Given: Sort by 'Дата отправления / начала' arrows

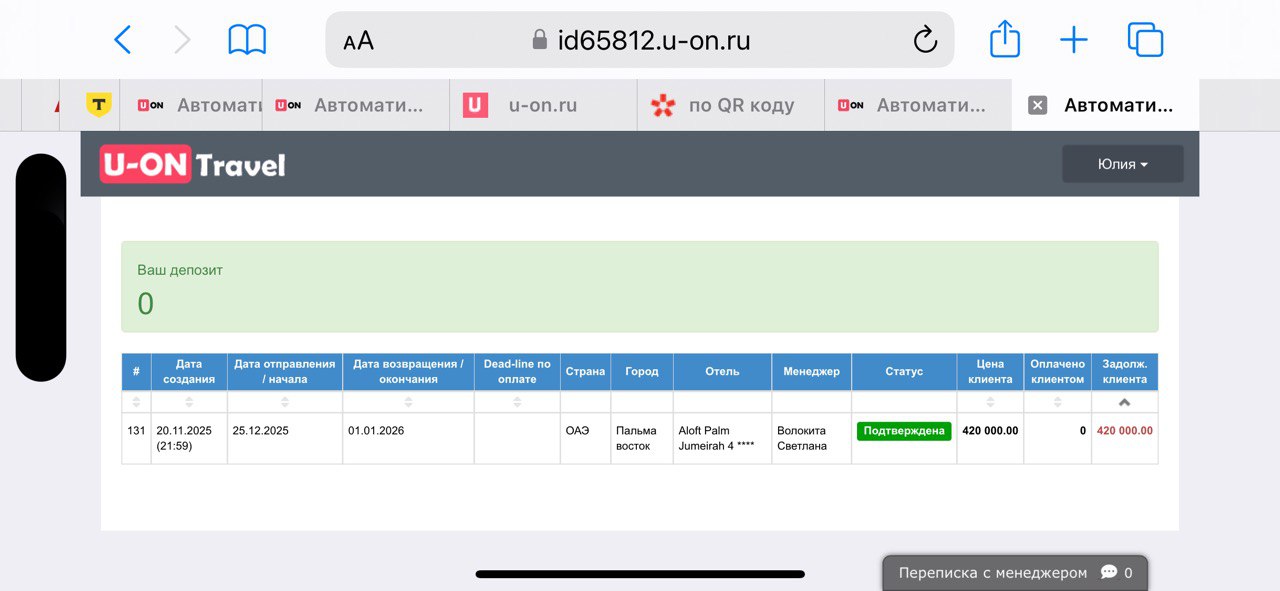Looking at the screenshot, I should (285, 402).
